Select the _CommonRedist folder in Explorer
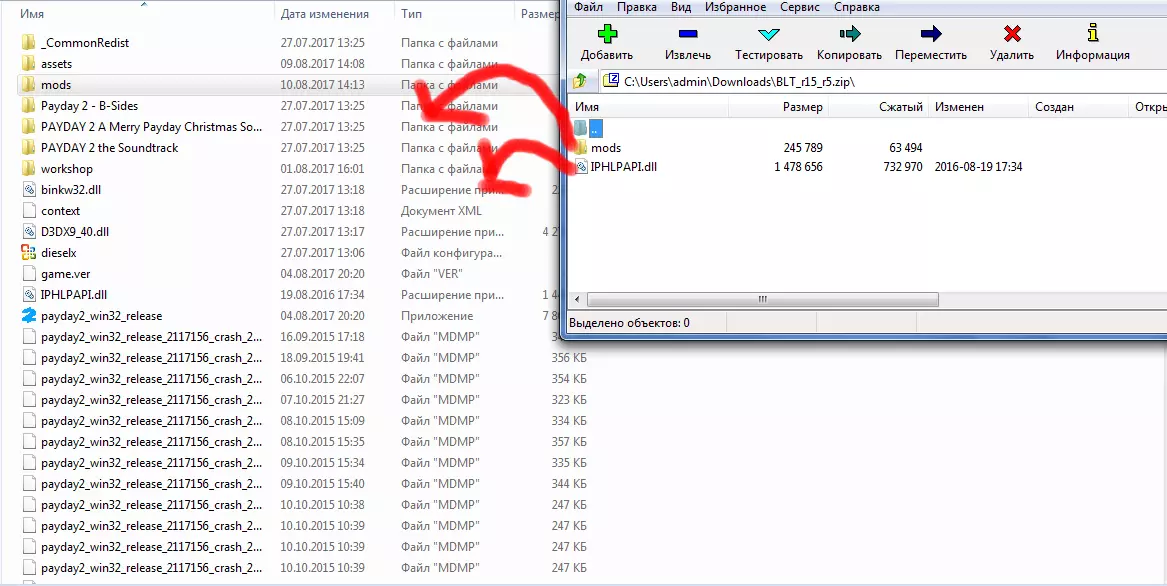1167x586 pixels. point(85,42)
